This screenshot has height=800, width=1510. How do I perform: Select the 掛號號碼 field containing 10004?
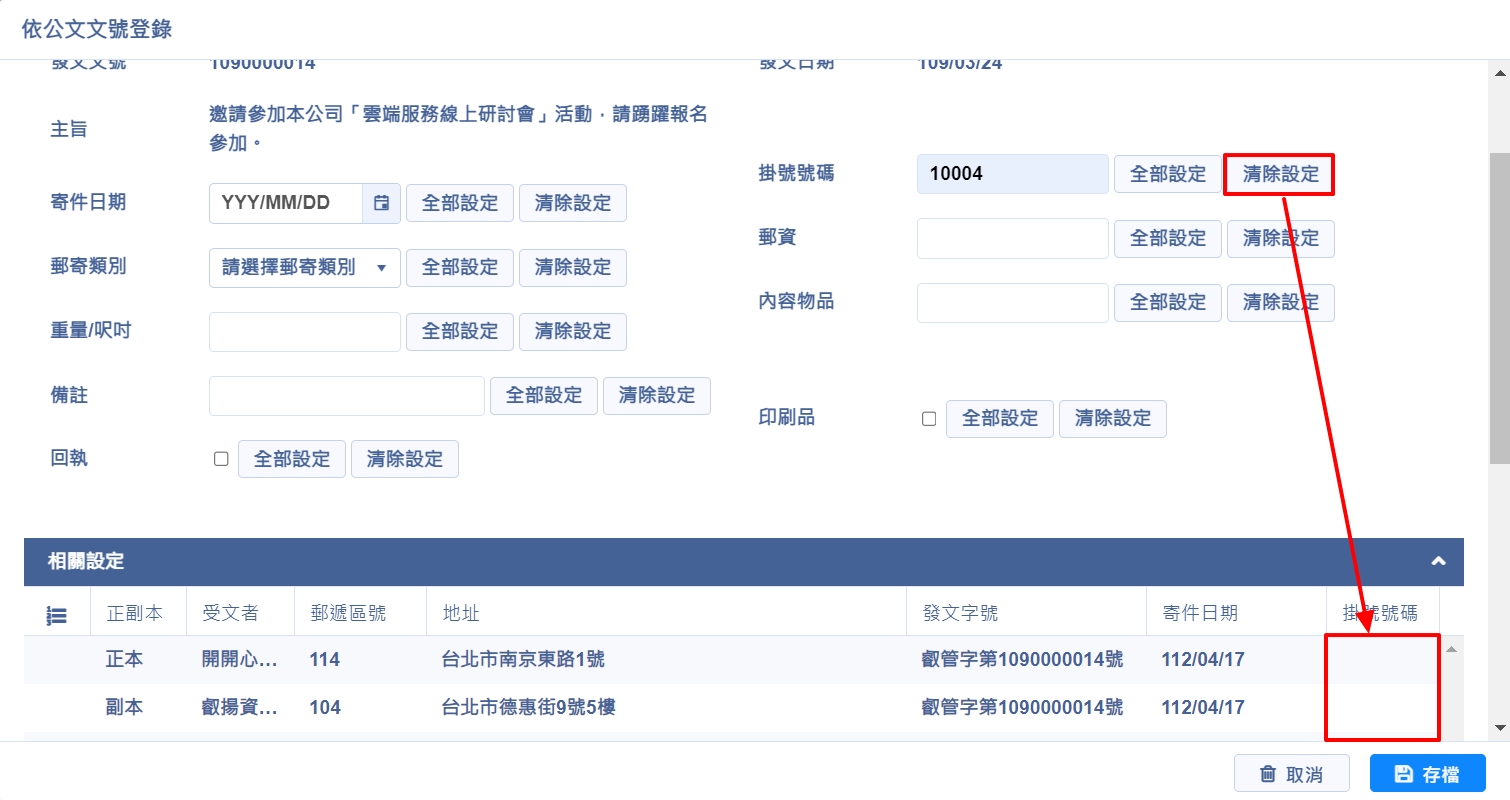point(1012,174)
